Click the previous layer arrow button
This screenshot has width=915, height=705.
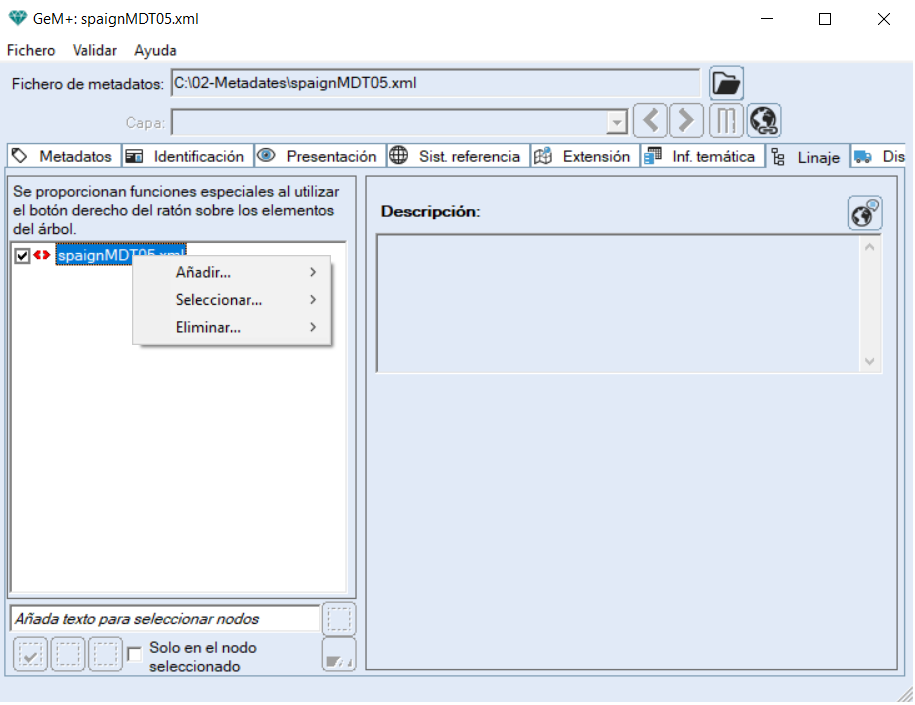click(650, 121)
